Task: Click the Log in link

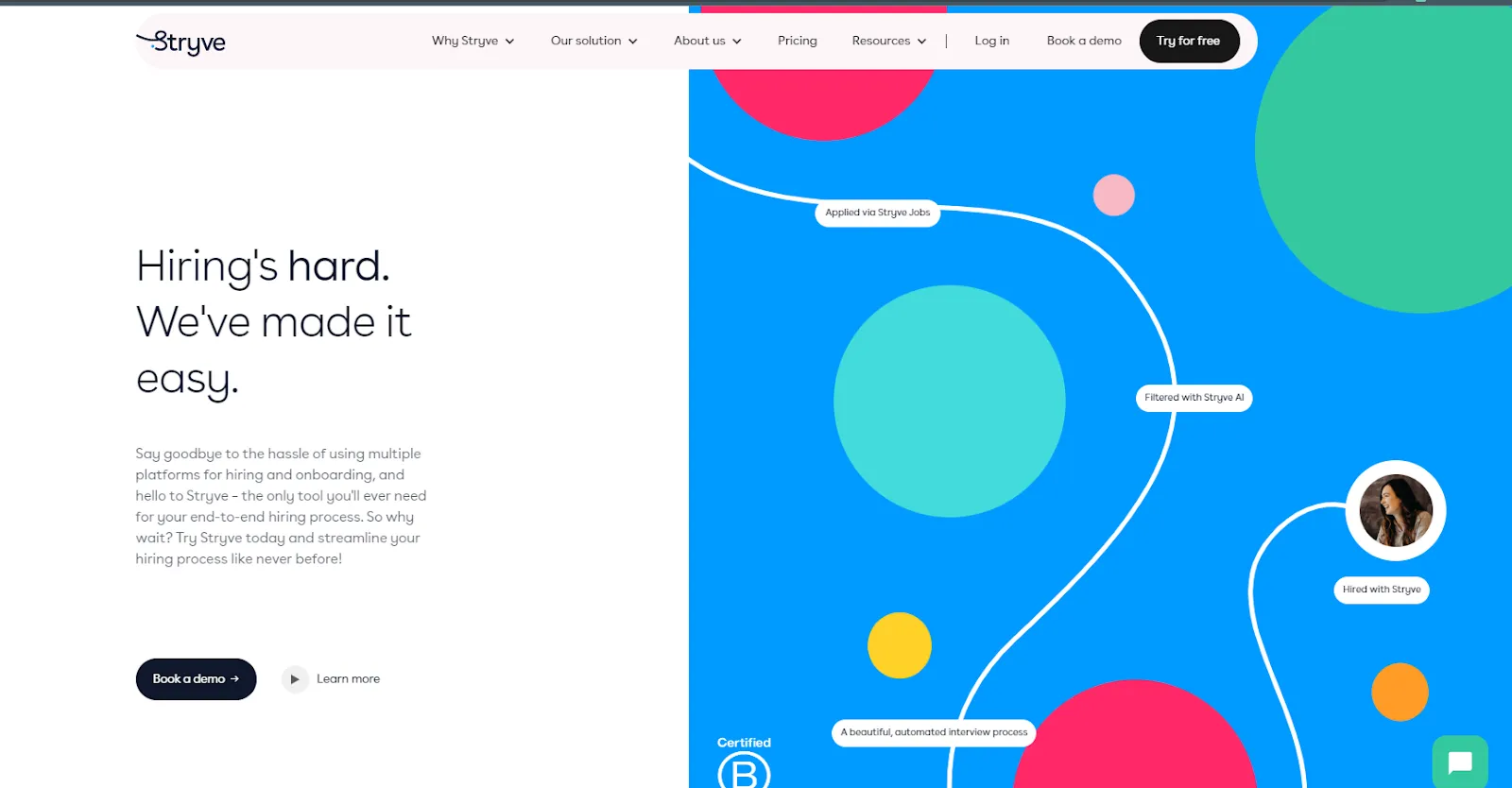Action: click(992, 41)
